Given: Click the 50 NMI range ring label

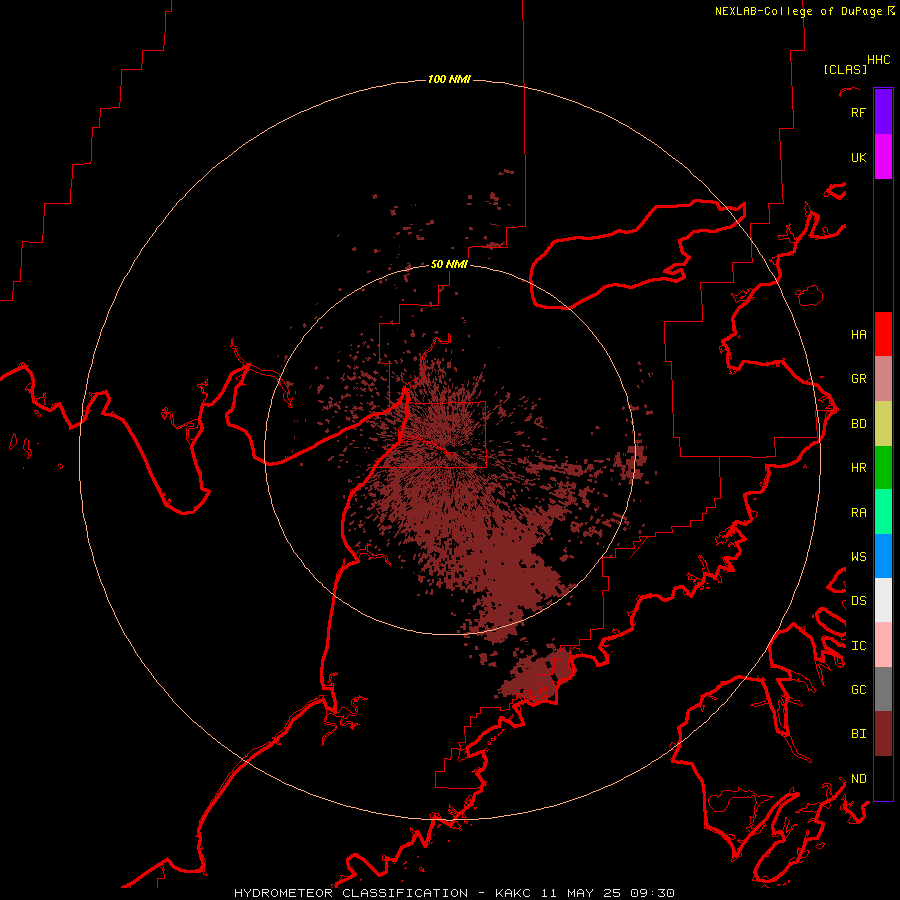Looking at the screenshot, I should click(x=449, y=265).
